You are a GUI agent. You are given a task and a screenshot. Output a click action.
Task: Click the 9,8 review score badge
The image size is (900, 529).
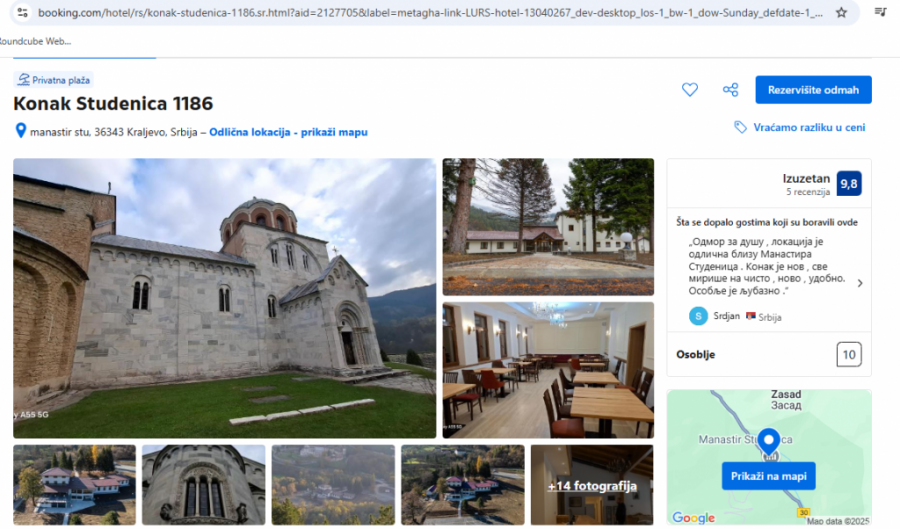click(849, 184)
